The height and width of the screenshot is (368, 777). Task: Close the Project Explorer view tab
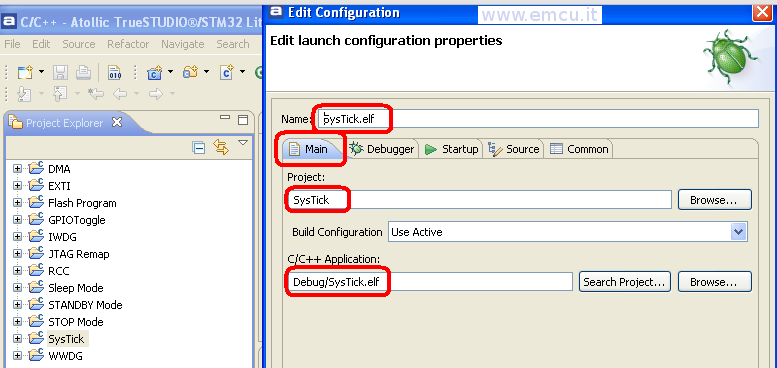[117, 122]
